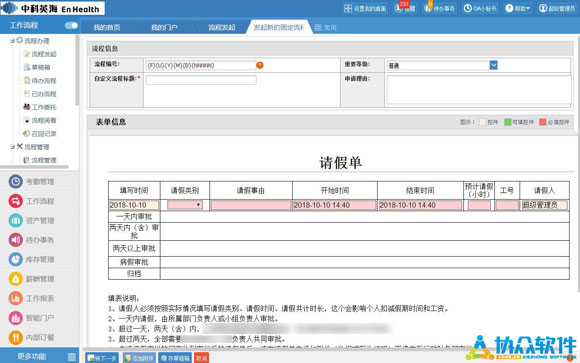Click the 自定义流程标题 input field
Screen dimensions: 580x363
[201, 80]
